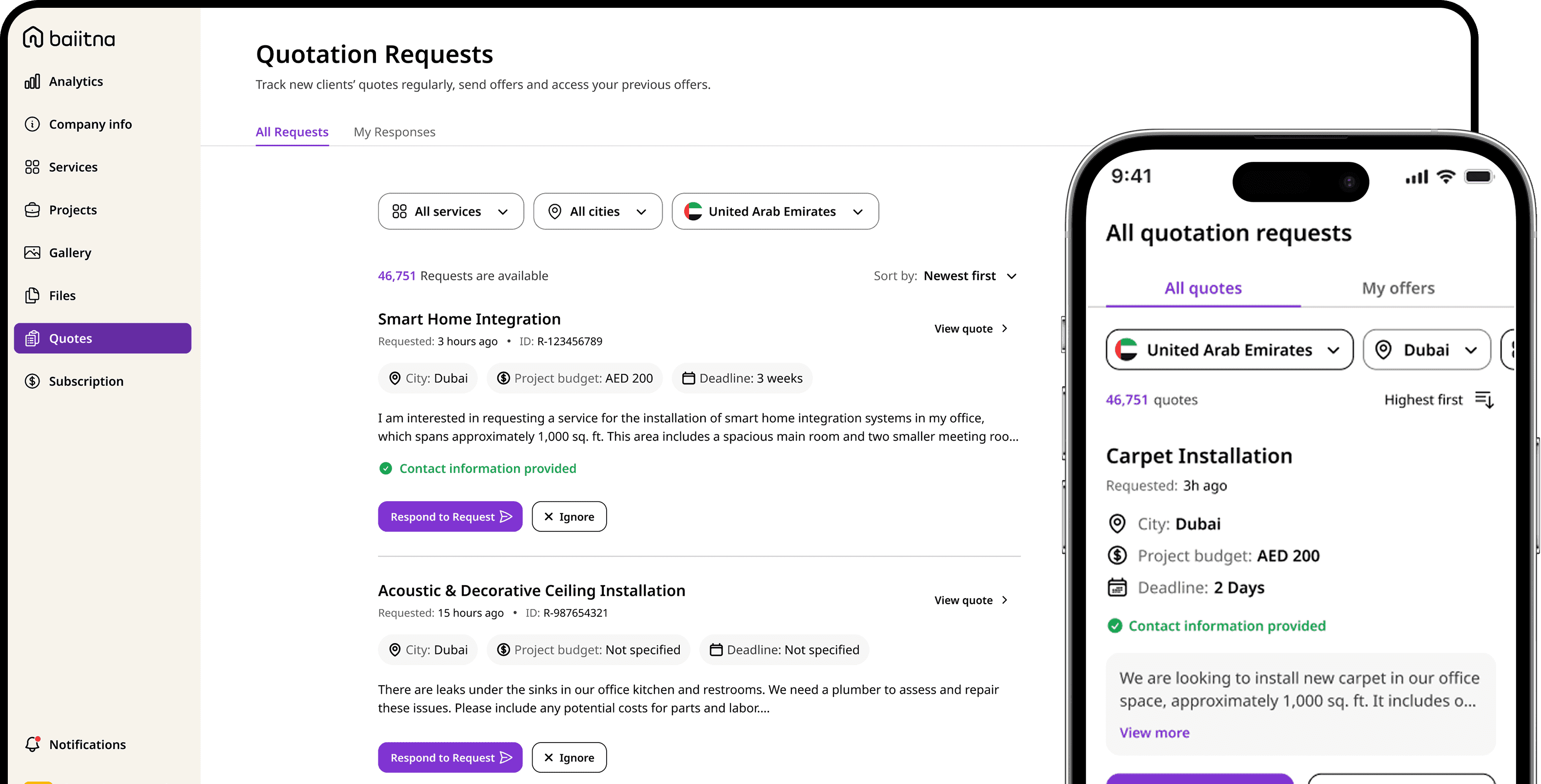Go to Services in the sidebar
The image size is (1541, 784).
tap(61, 167)
